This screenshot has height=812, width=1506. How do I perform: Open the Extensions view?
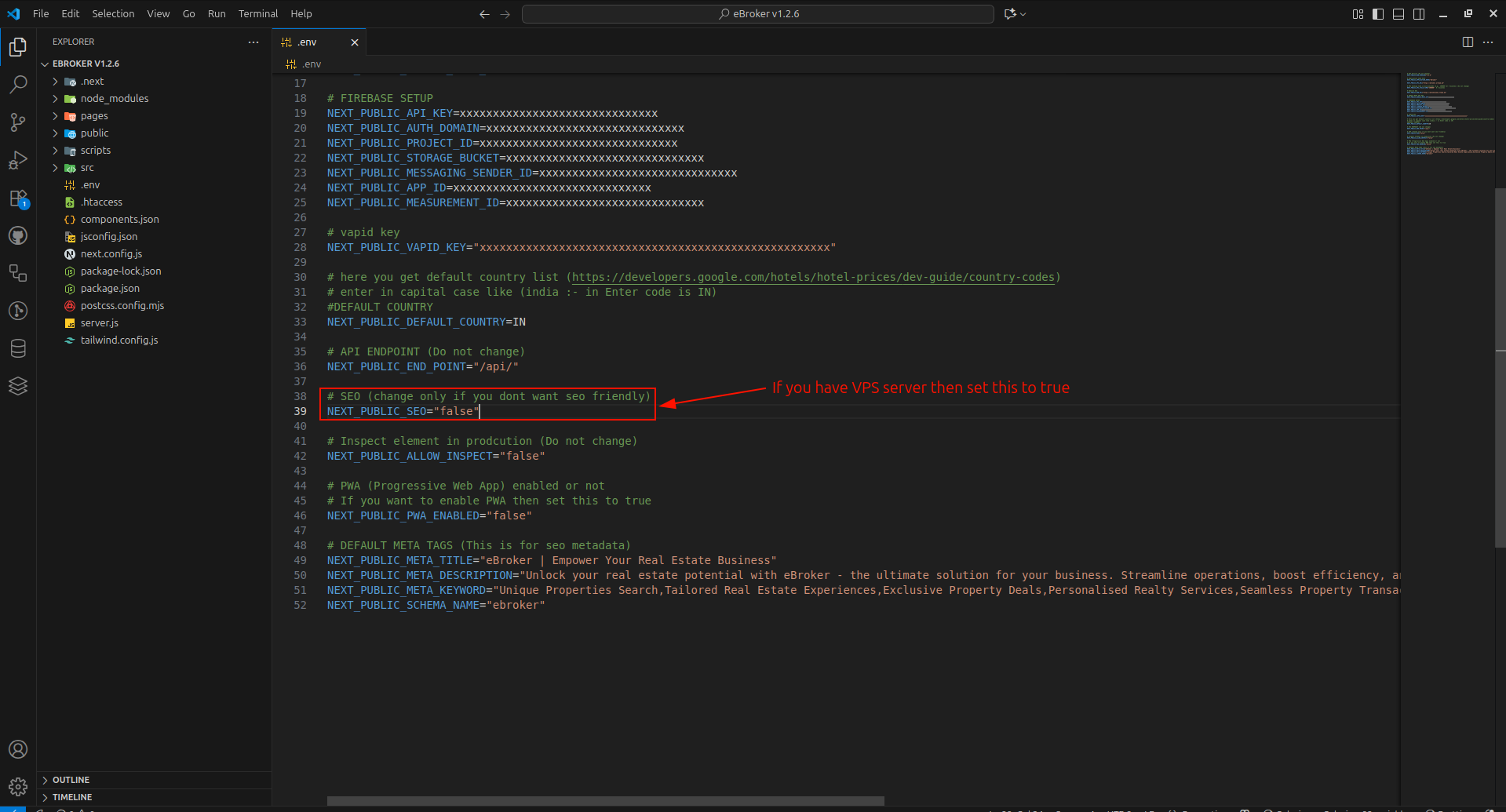point(18,198)
